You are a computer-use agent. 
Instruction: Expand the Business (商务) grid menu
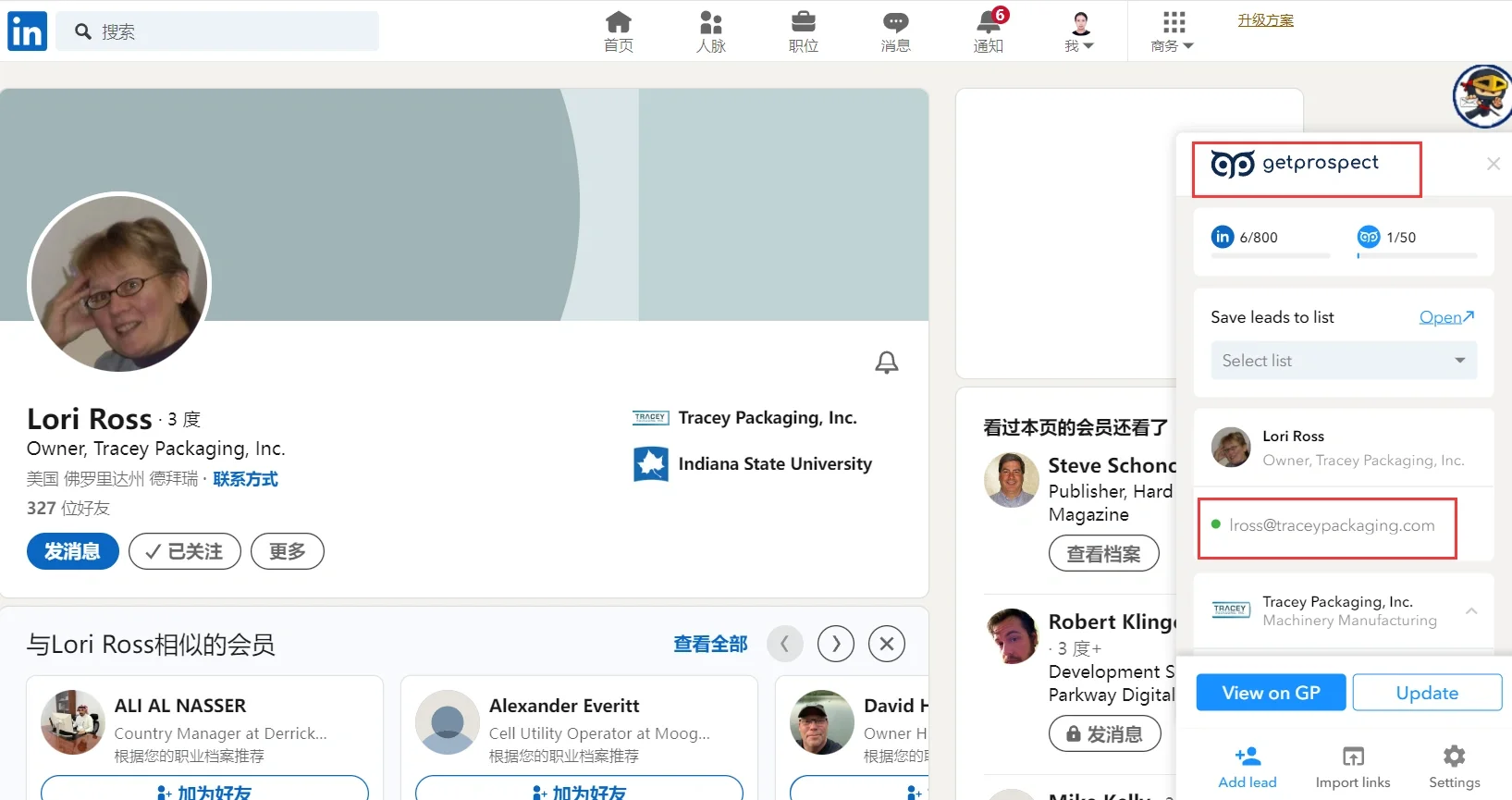click(1173, 31)
